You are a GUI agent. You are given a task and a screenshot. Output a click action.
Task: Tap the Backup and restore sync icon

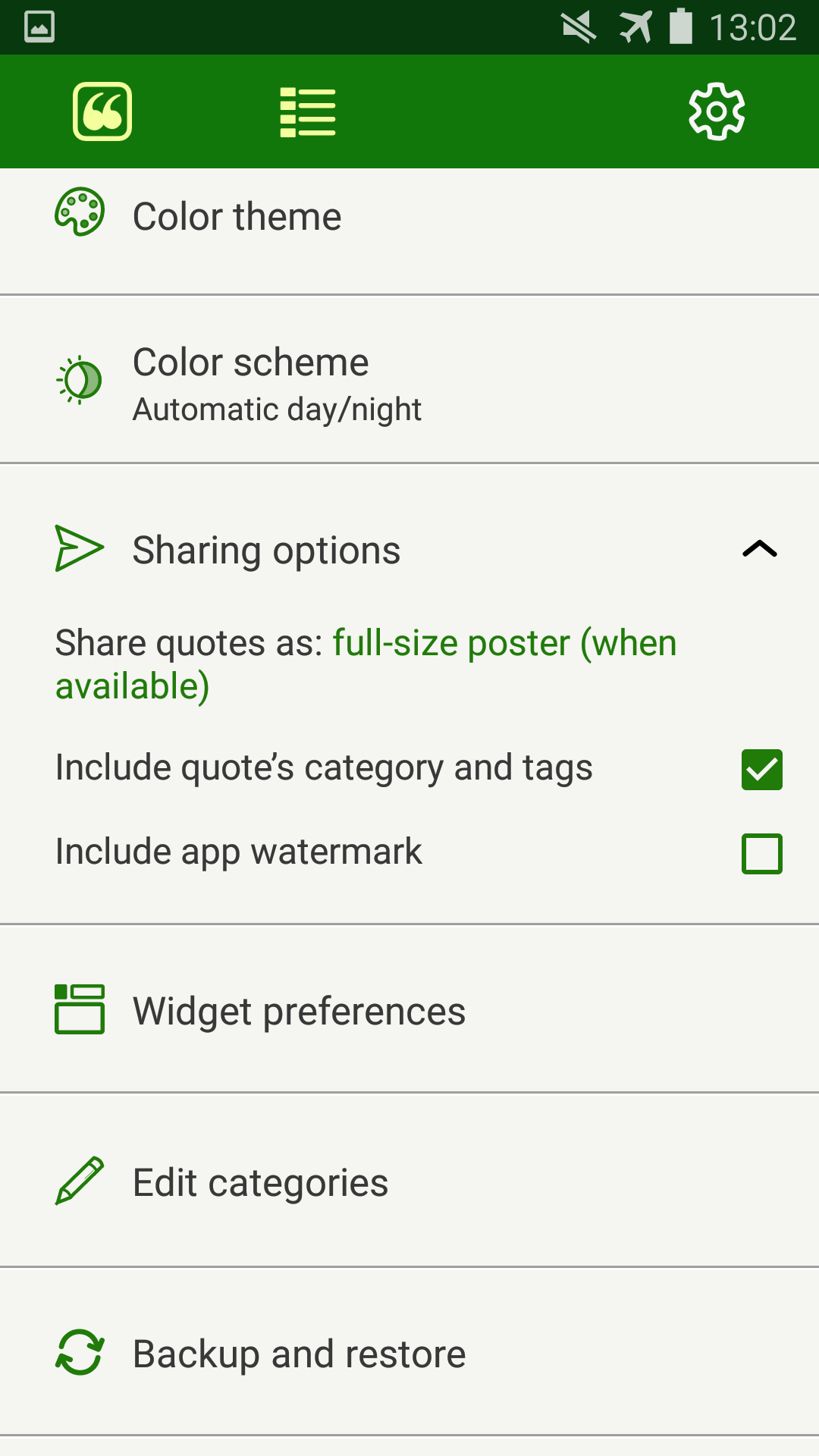pyautogui.click(x=80, y=1352)
